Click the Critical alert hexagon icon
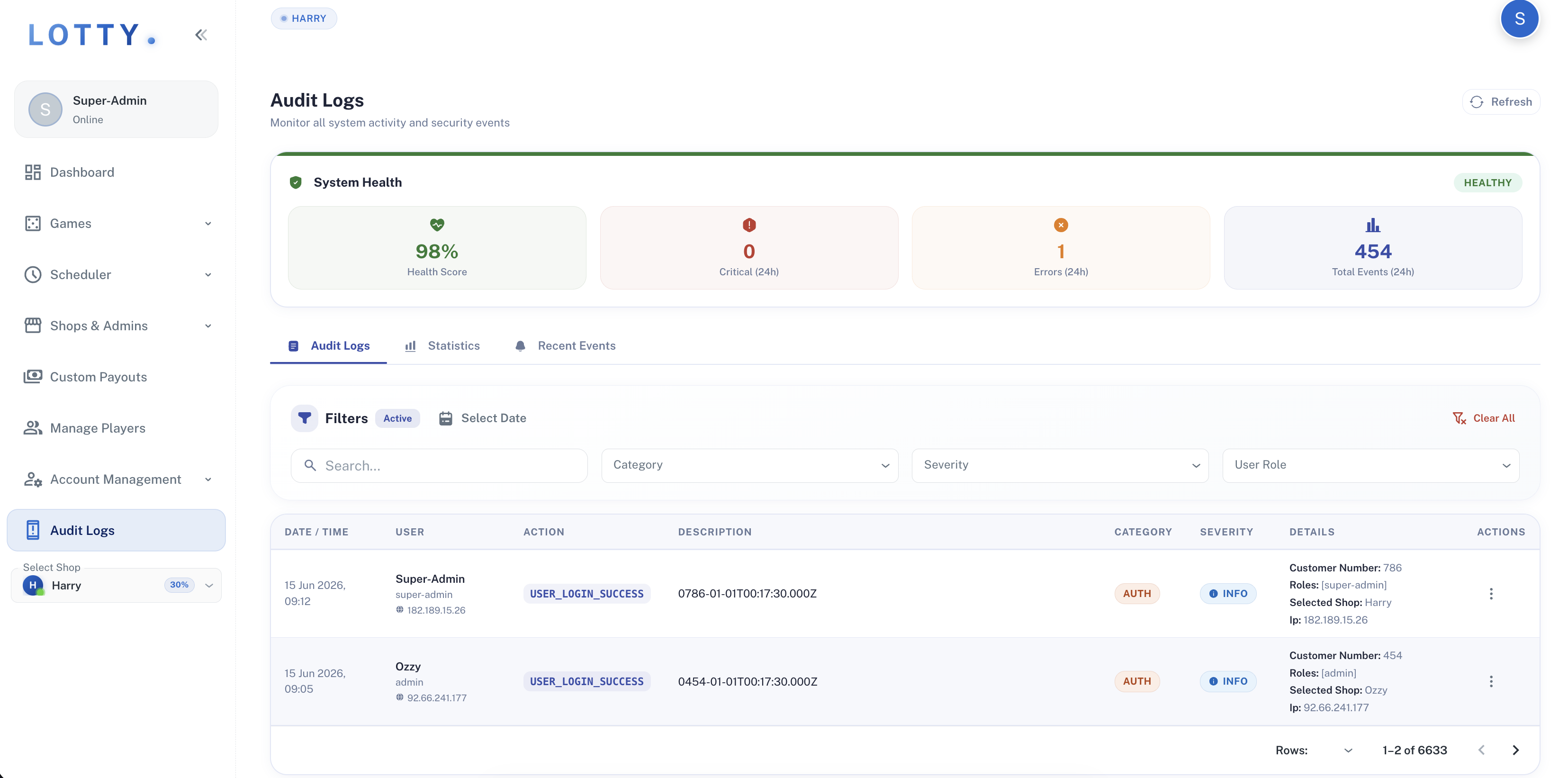The image size is (1568, 778). coord(749,225)
